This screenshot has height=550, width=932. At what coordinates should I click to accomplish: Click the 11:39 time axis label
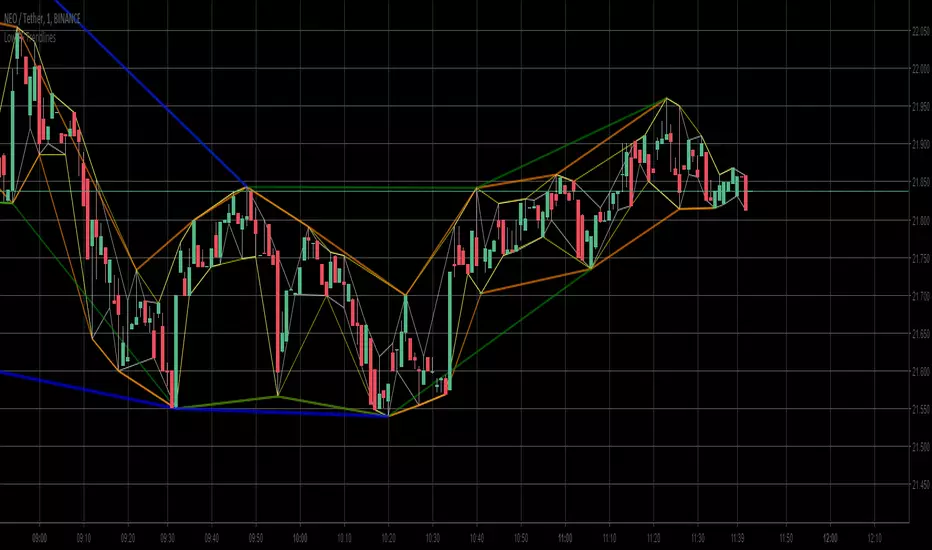(x=737, y=538)
